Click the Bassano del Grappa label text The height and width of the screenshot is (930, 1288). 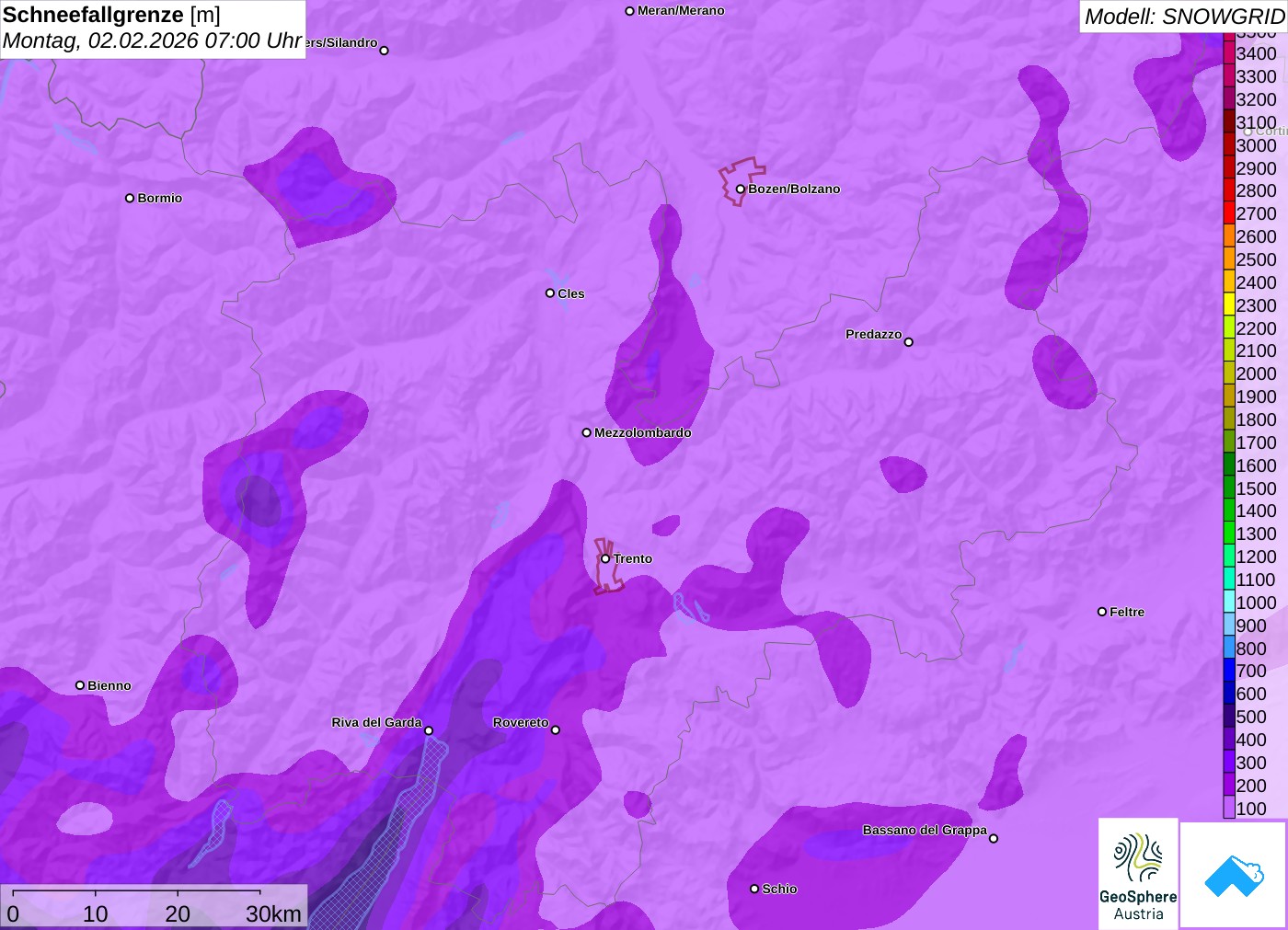[925, 830]
